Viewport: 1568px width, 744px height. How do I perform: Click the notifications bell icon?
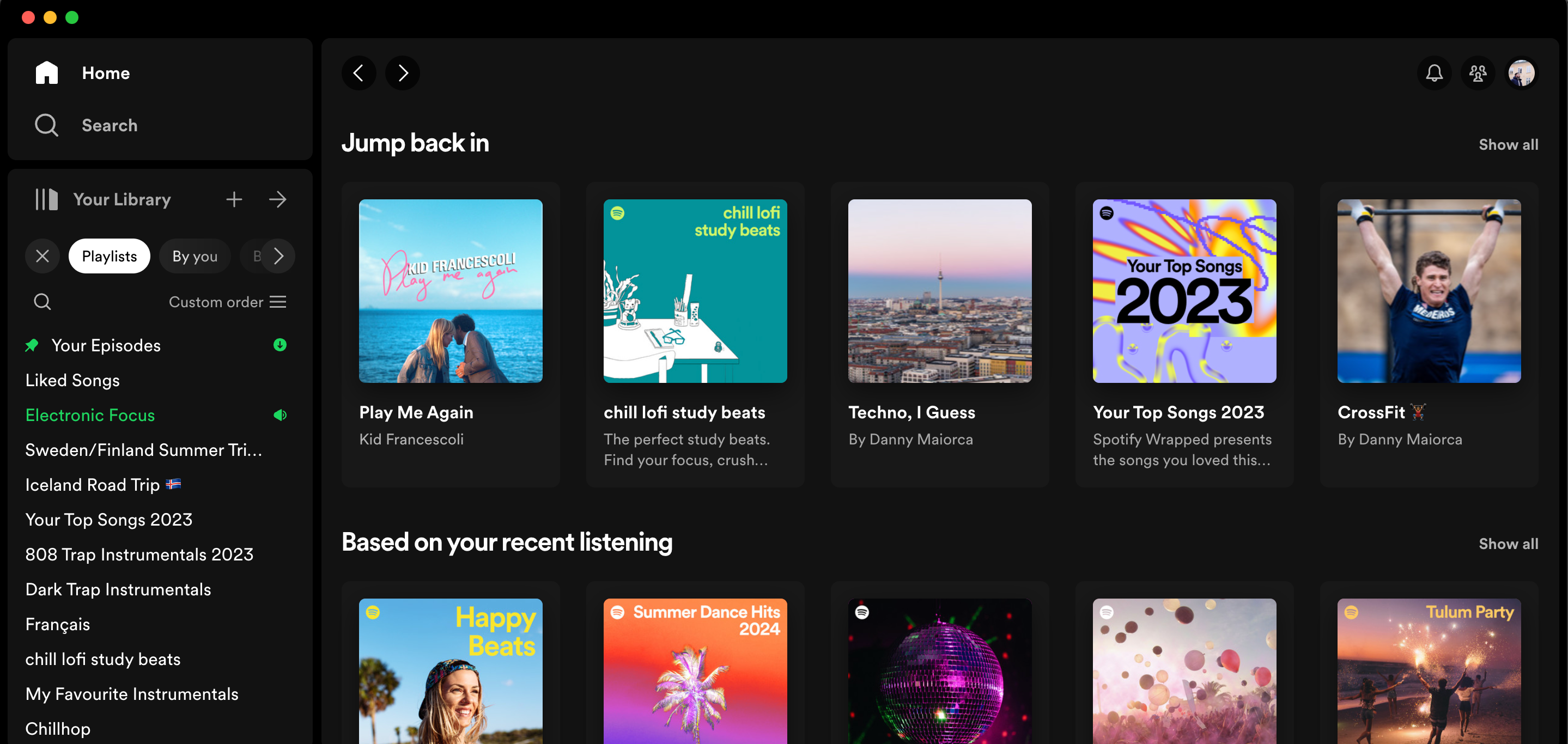(x=1434, y=73)
